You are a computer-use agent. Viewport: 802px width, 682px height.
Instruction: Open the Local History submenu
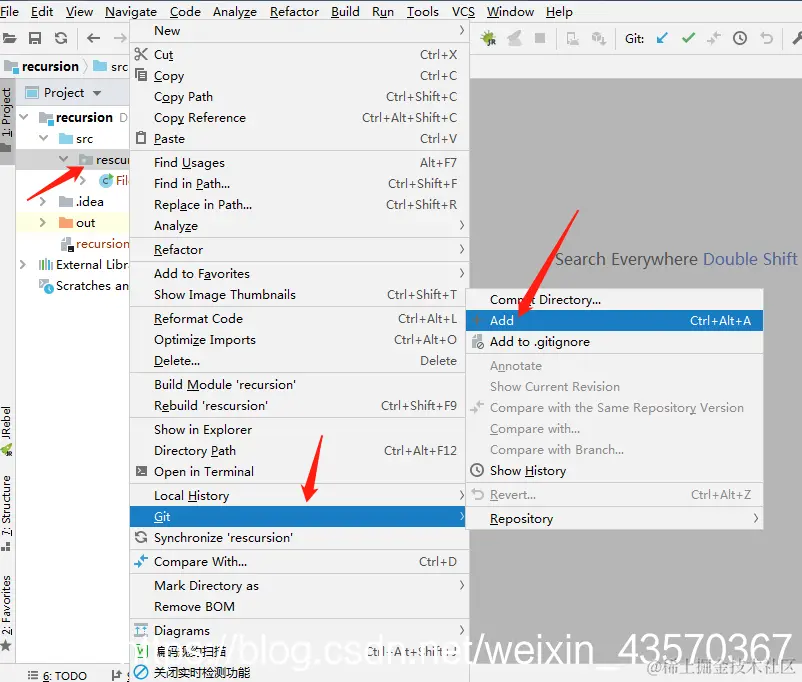[x=299, y=496]
